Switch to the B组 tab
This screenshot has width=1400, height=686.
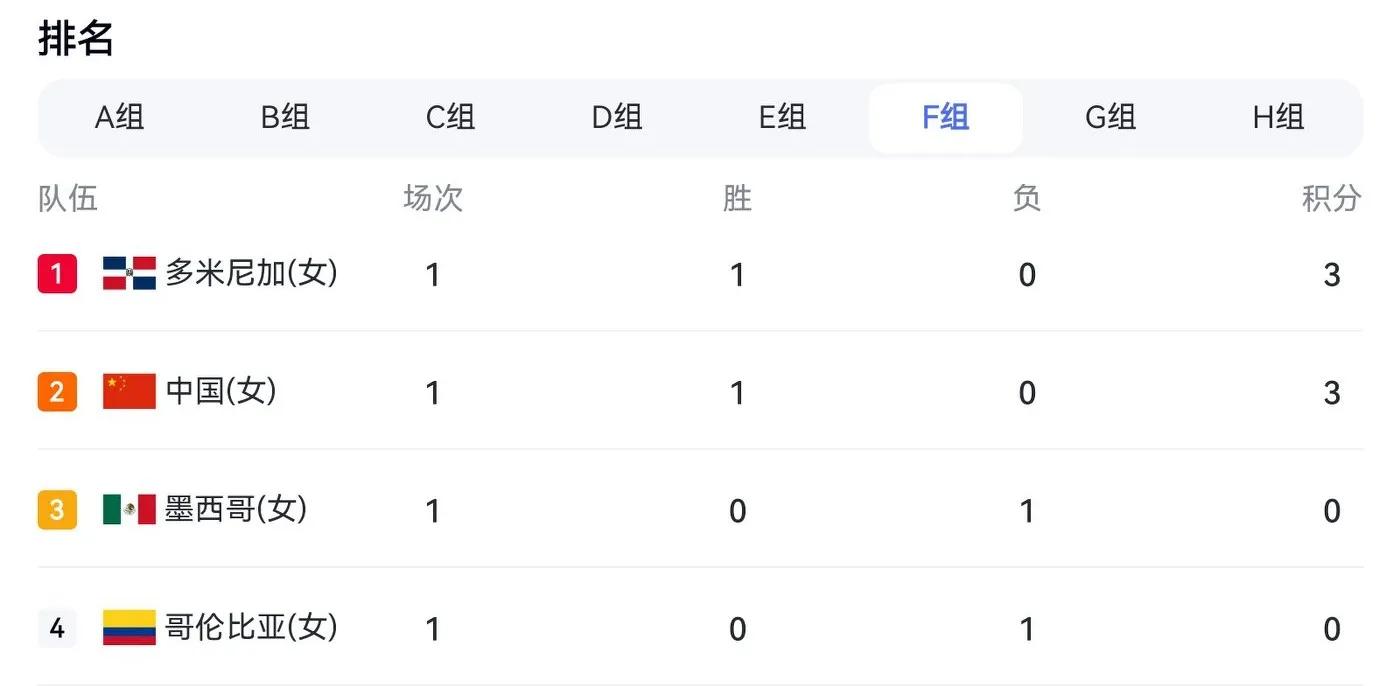pyautogui.click(x=285, y=117)
